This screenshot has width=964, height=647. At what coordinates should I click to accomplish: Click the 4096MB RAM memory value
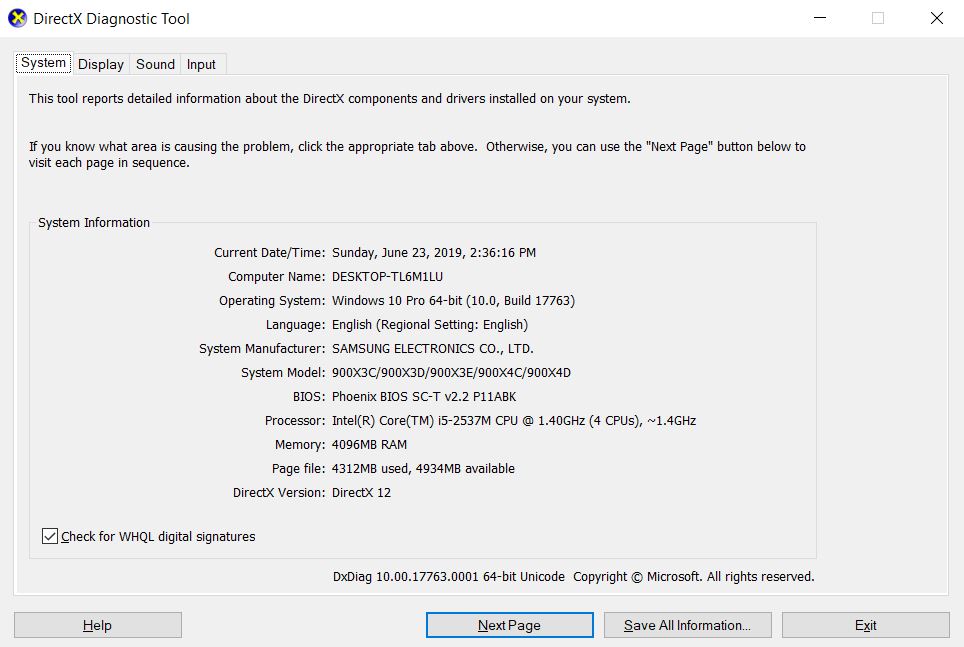[369, 445]
